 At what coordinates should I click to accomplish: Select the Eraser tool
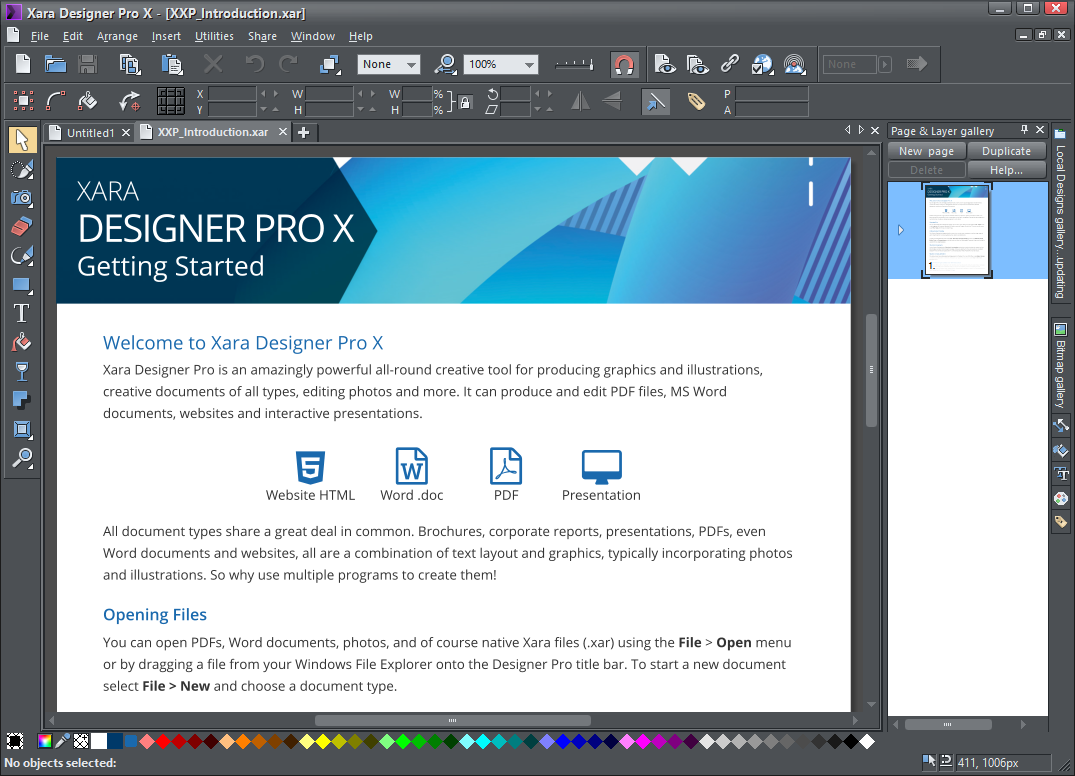(22, 226)
